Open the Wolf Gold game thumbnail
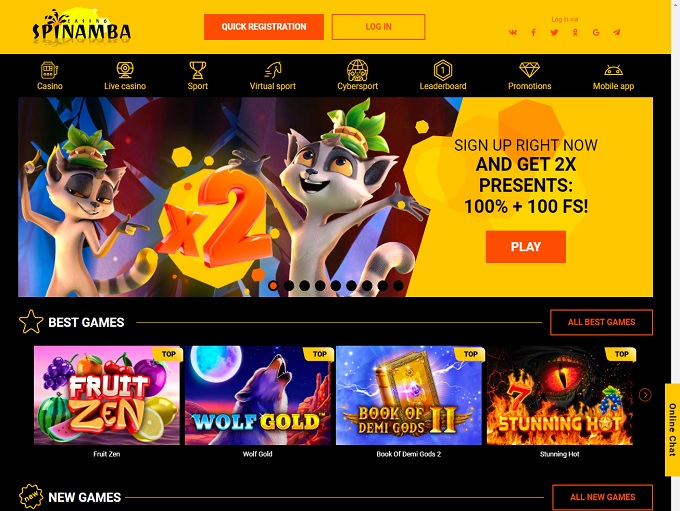680x511 pixels. point(258,395)
